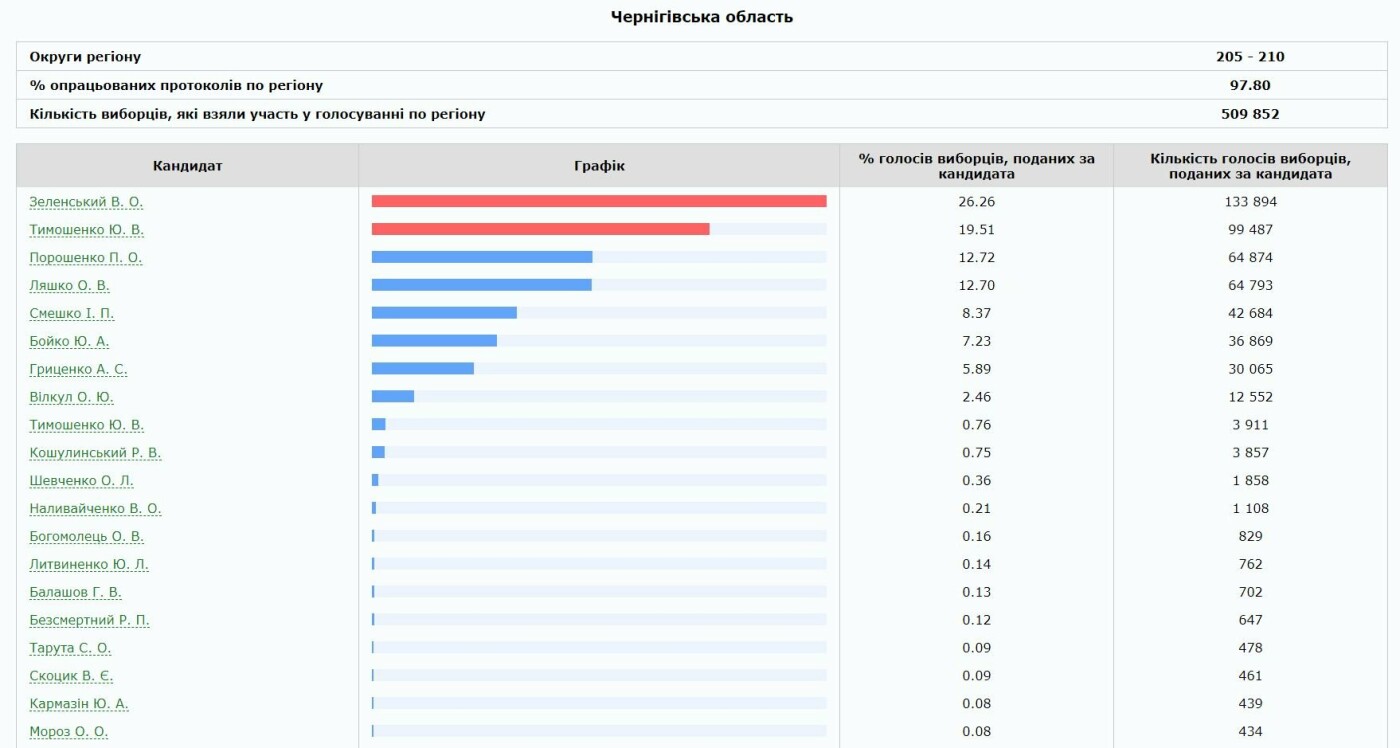The width and height of the screenshot is (1400, 748).
Task: Open candidate link Ляшко О. В.
Action: click(x=70, y=286)
